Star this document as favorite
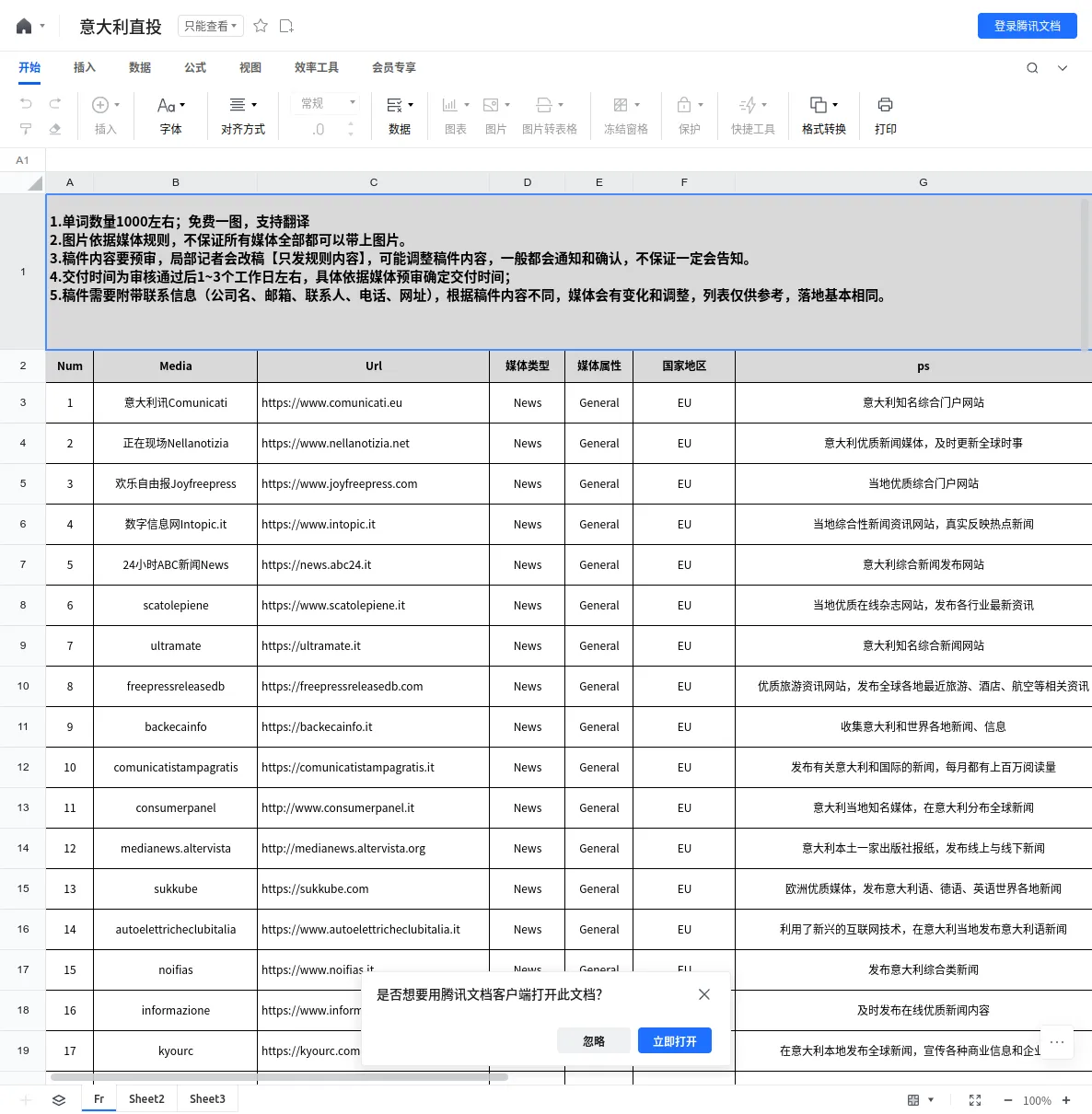 pyautogui.click(x=261, y=26)
